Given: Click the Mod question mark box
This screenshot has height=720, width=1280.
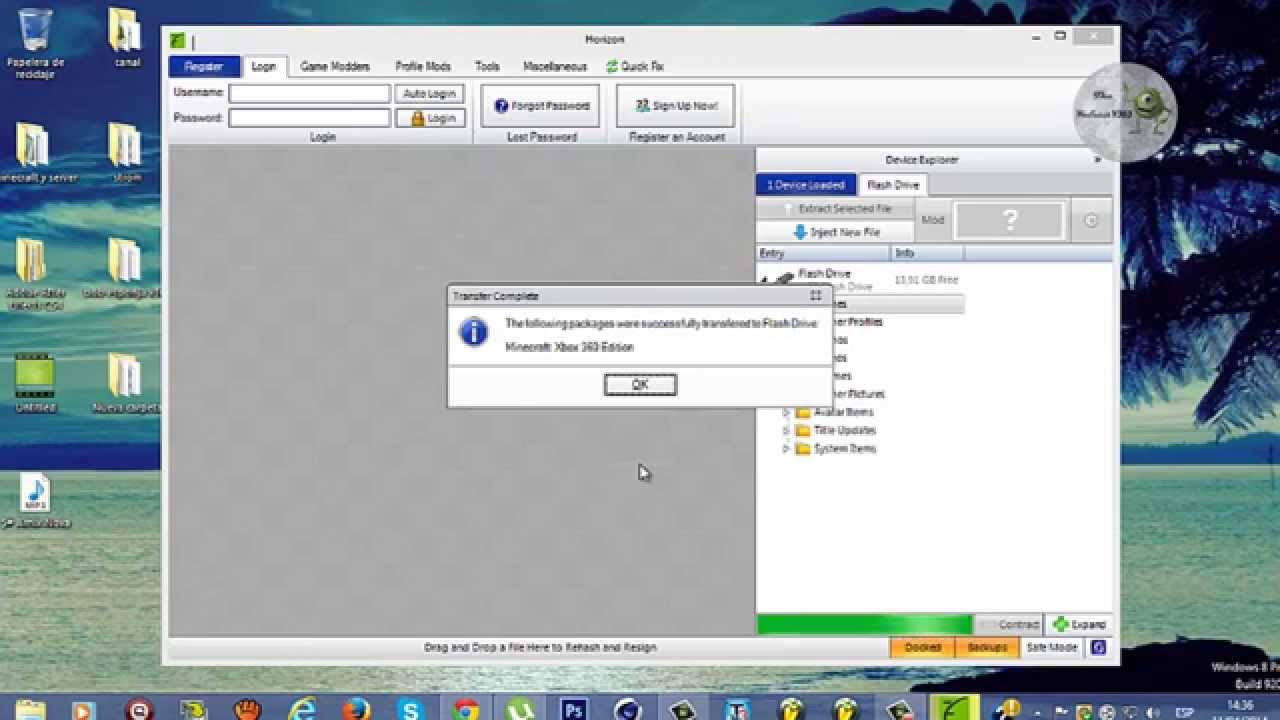Looking at the screenshot, I should pos(1009,221).
